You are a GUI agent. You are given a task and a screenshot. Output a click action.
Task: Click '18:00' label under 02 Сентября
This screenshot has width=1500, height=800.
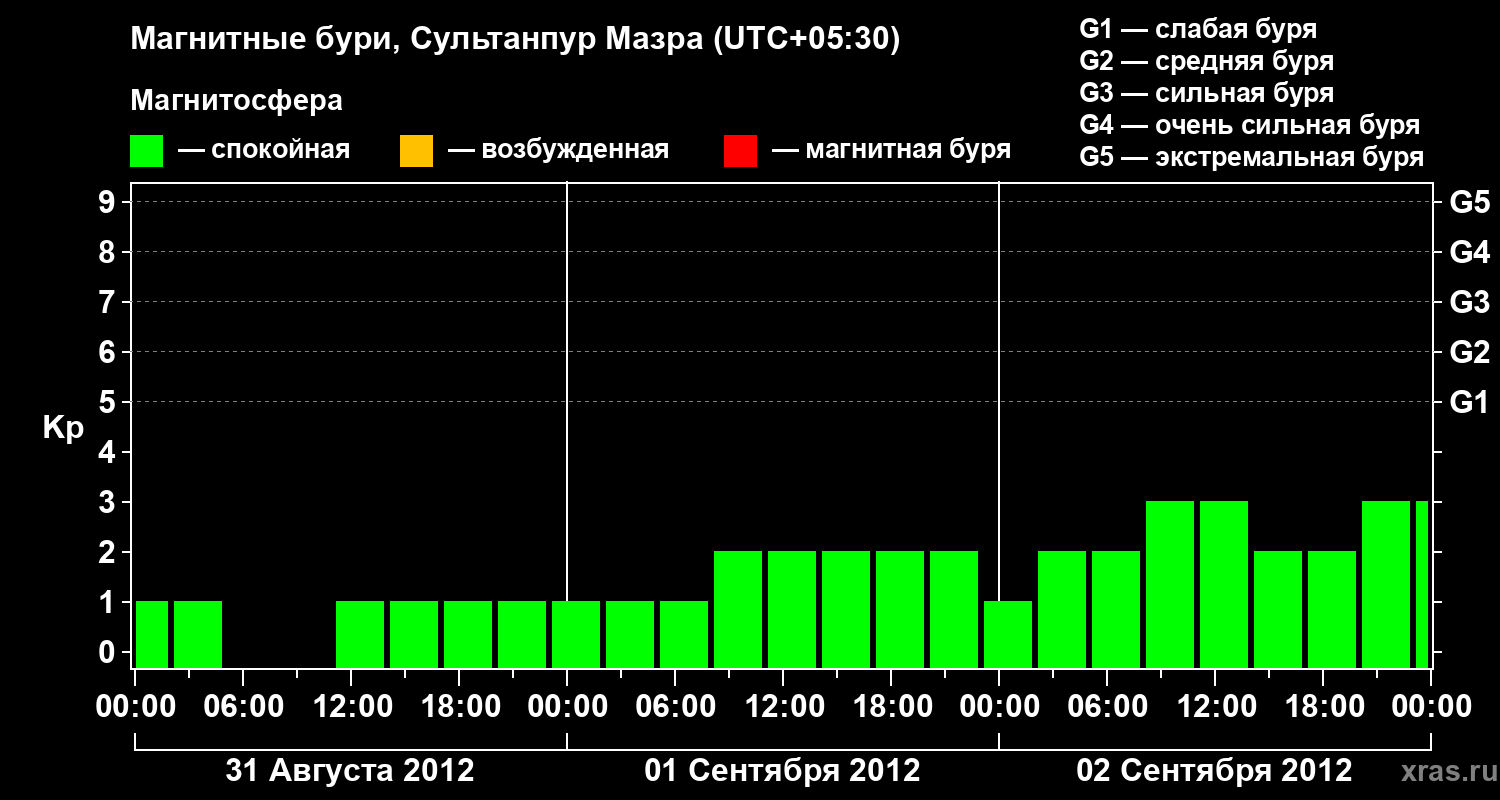tap(1323, 706)
